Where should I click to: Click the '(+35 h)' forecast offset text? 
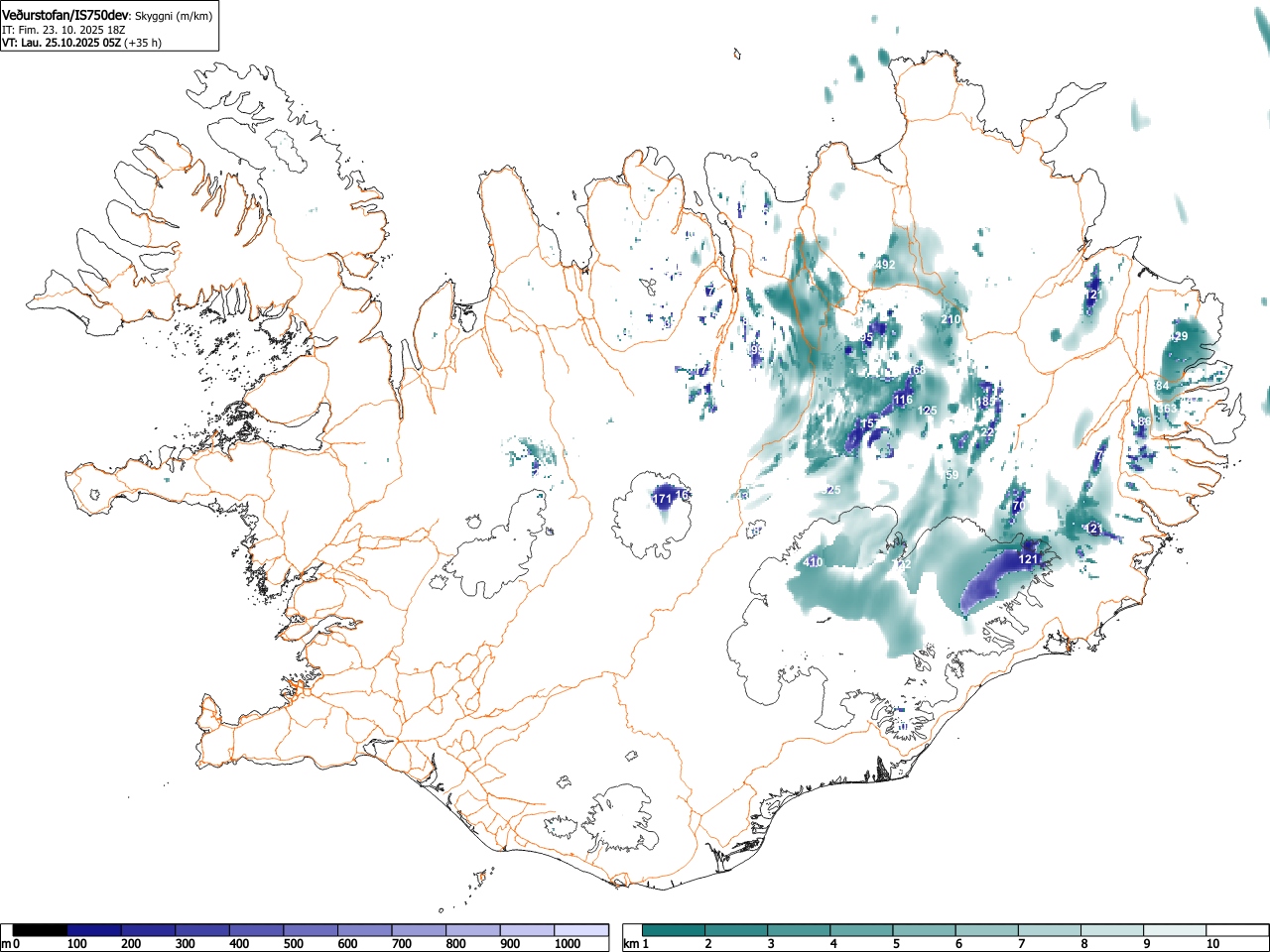[x=143, y=43]
